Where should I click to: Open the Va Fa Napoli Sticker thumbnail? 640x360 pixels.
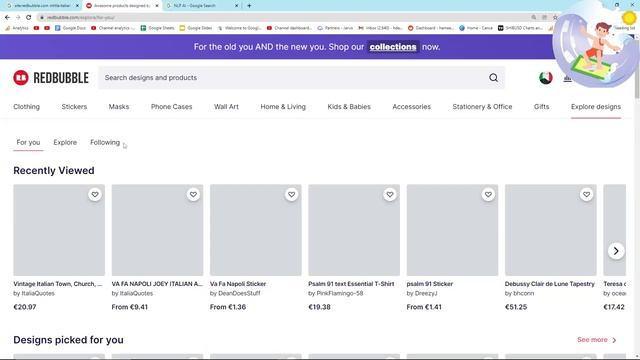pos(256,230)
